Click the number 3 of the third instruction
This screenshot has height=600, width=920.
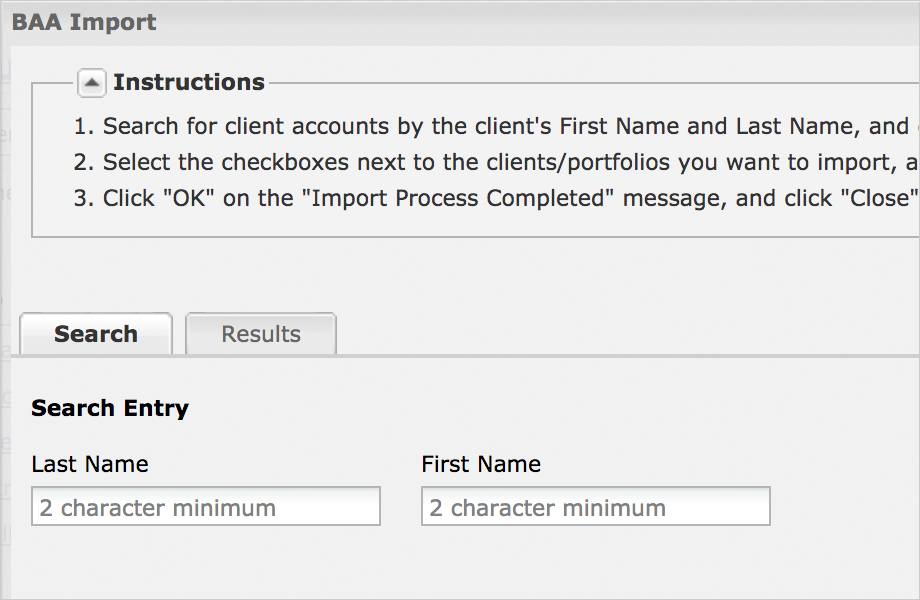pyautogui.click(x=81, y=198)
